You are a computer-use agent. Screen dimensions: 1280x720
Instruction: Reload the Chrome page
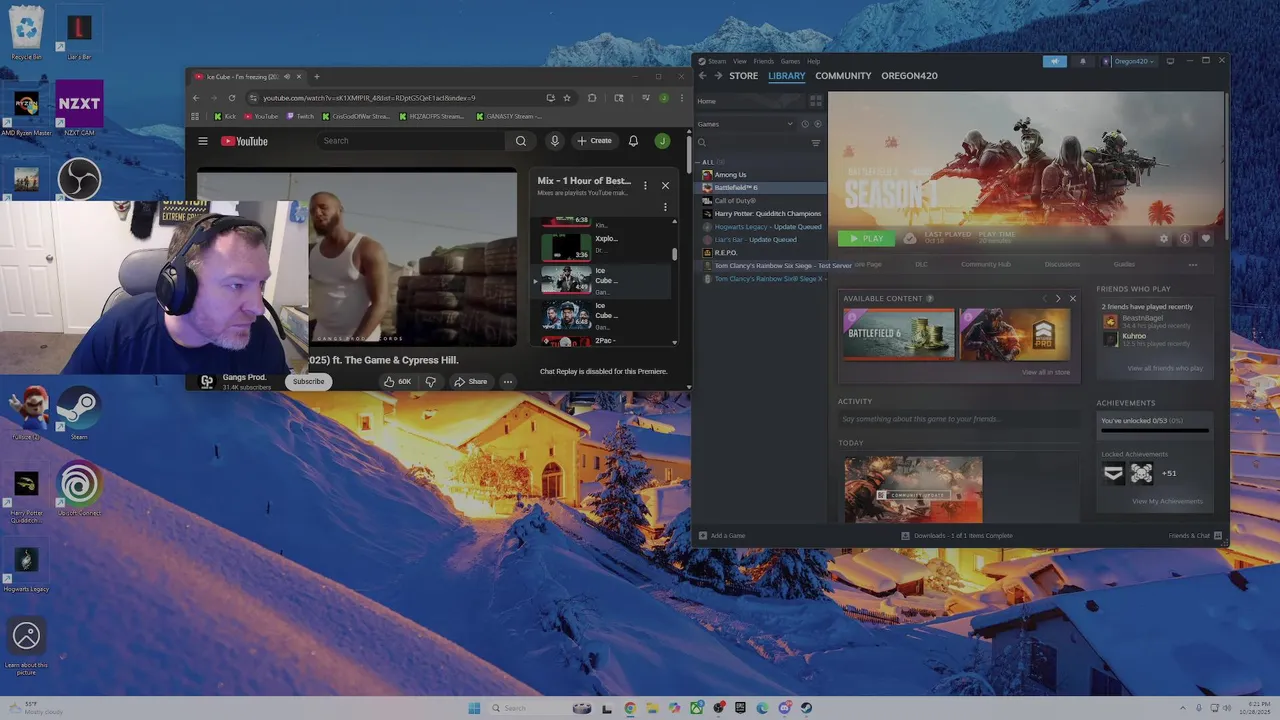[232, 98]
